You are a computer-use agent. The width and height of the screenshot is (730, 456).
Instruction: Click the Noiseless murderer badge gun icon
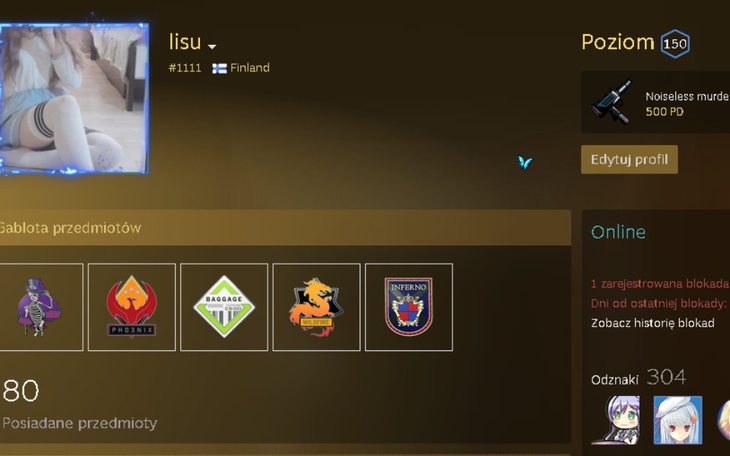(612, 102)
